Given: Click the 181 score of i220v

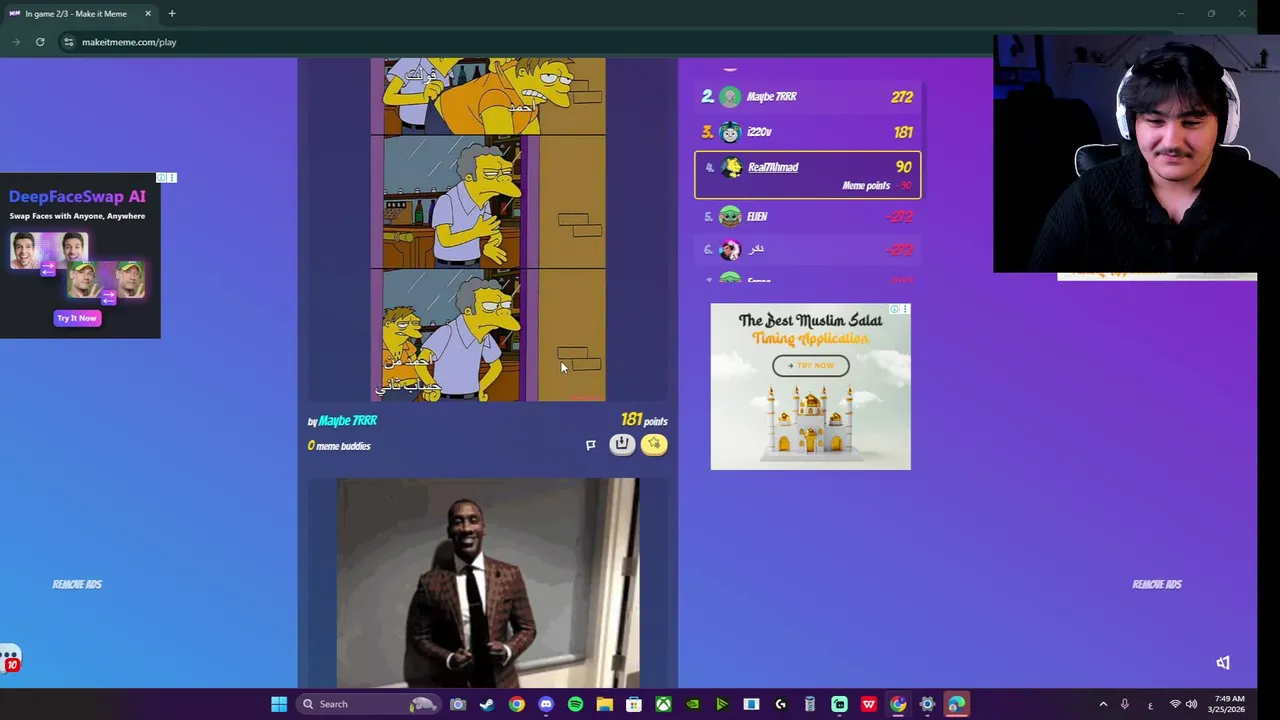Looking at the screenshot, I should click(903, 132).
